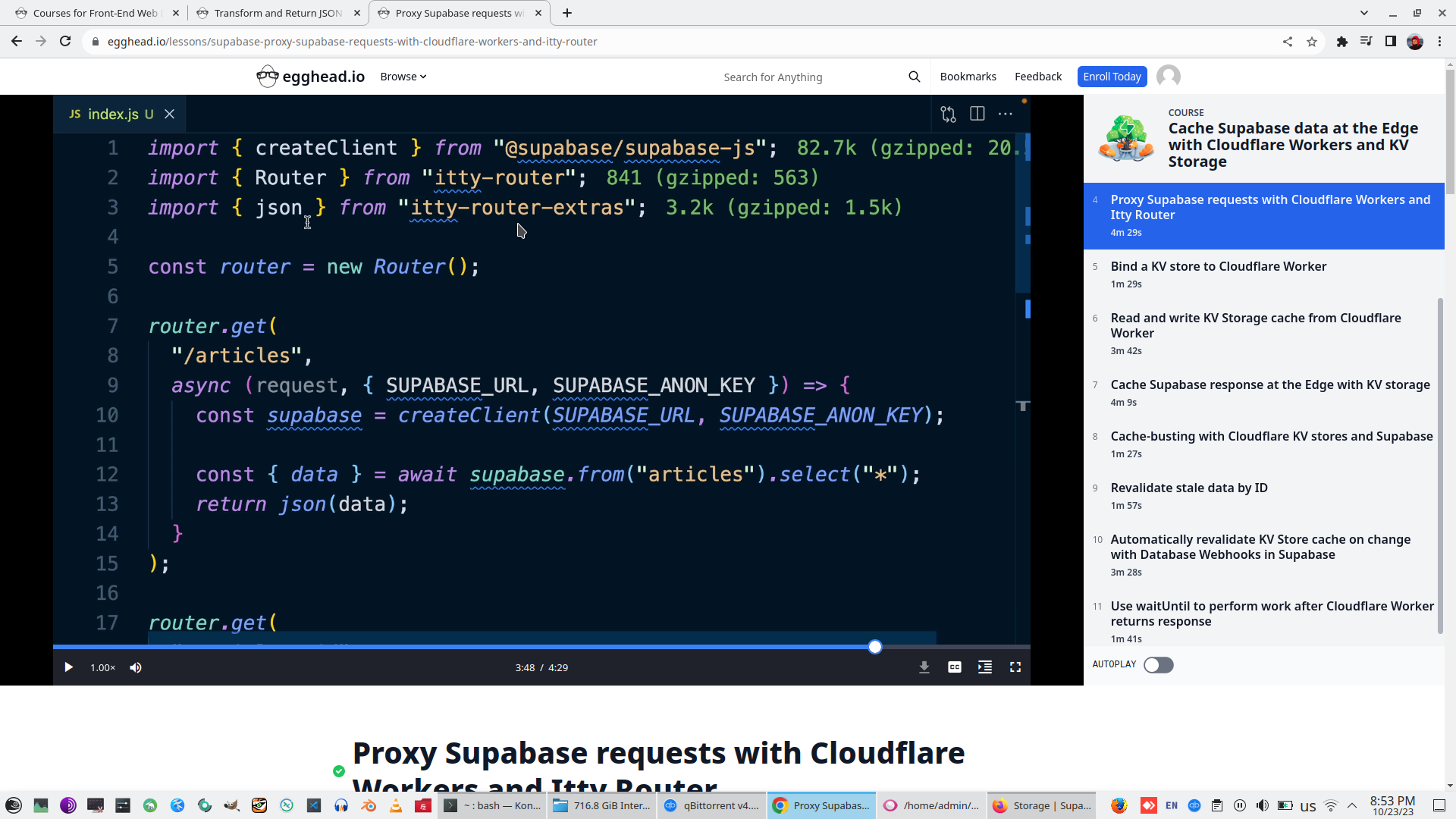Open playback speed 1.00× selector
1456x819 pixels.
tap(102, 667)
